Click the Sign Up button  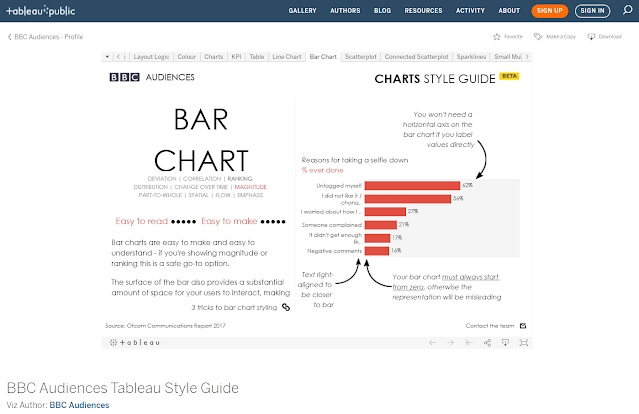tap(549, 11)
